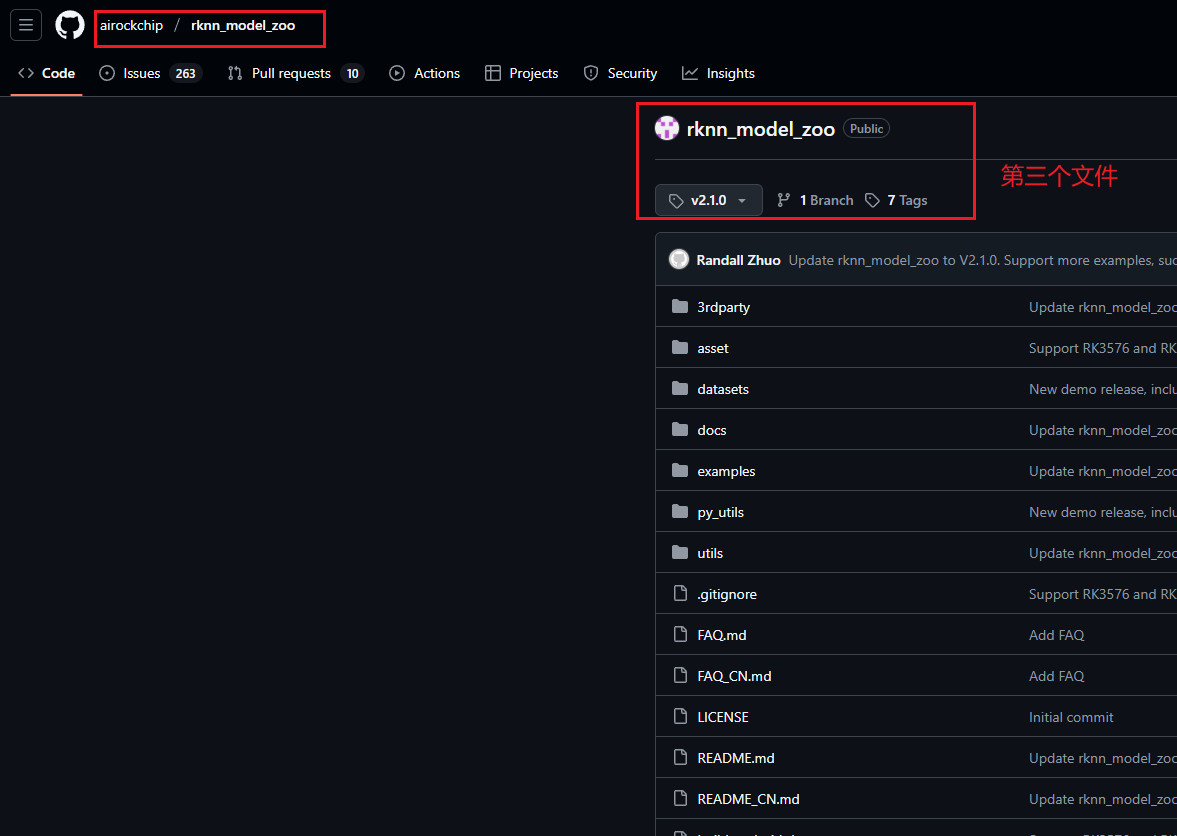Viewport: 1177px width, 836px height.
Task: Click the Issues count badge 263
Action: pyautogui.click(x=185, y=74)
